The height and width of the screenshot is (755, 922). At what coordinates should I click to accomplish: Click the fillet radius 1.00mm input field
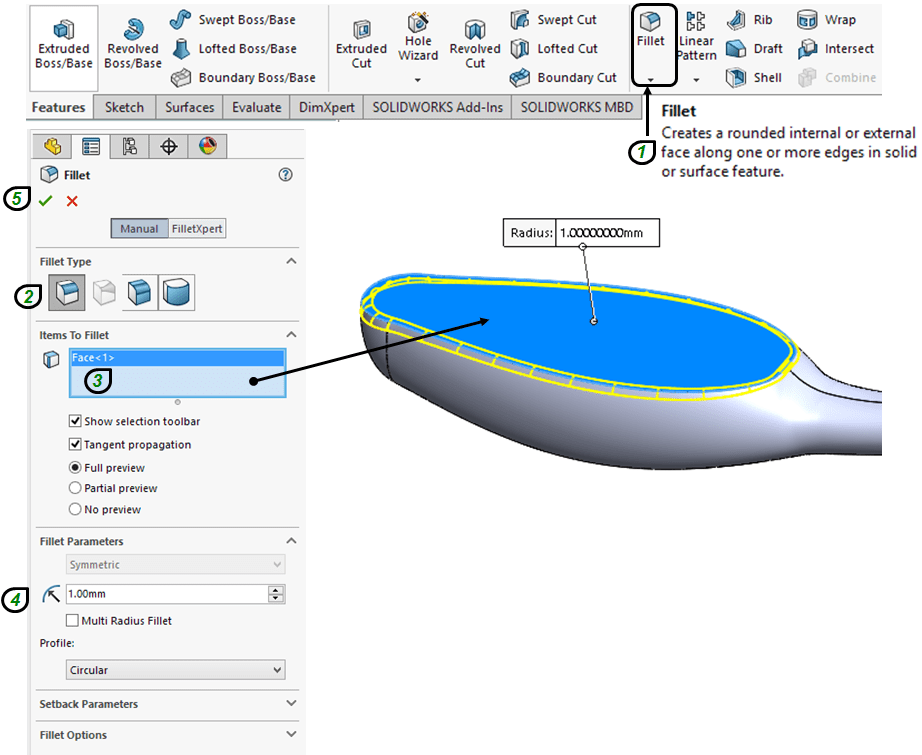pyautogui.click(x=165, y=595)
